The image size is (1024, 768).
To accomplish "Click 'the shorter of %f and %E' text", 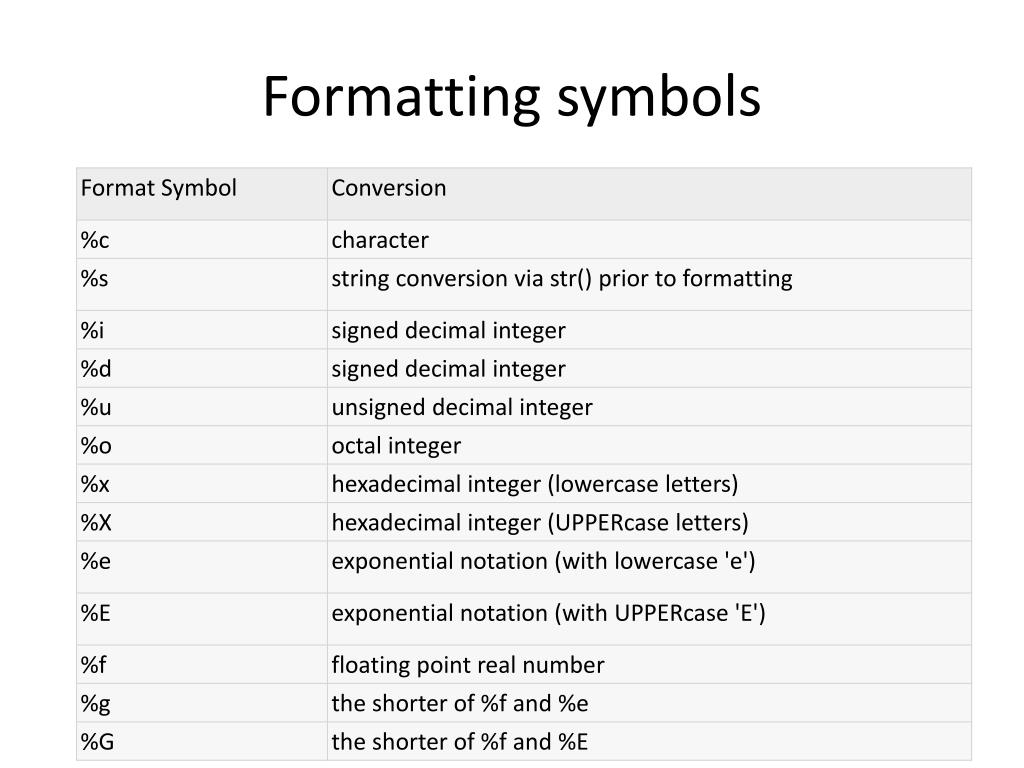I will tap(460, 742).
